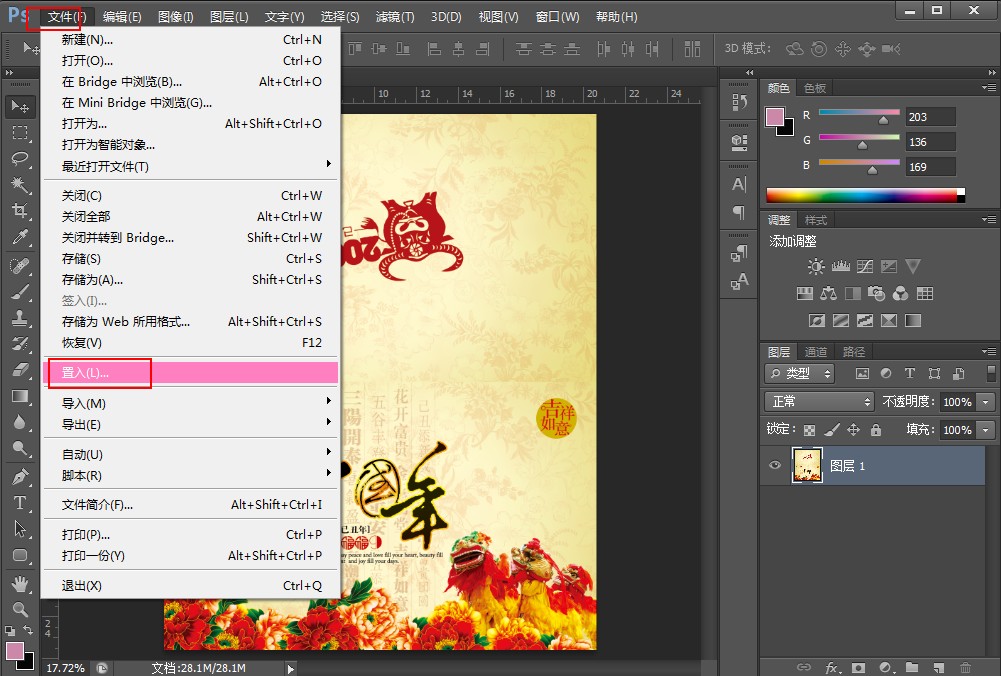Screen dimensions: 1001x676
Task: Select the Healing Brush bandage tool
Action: (x=20, y=264)
